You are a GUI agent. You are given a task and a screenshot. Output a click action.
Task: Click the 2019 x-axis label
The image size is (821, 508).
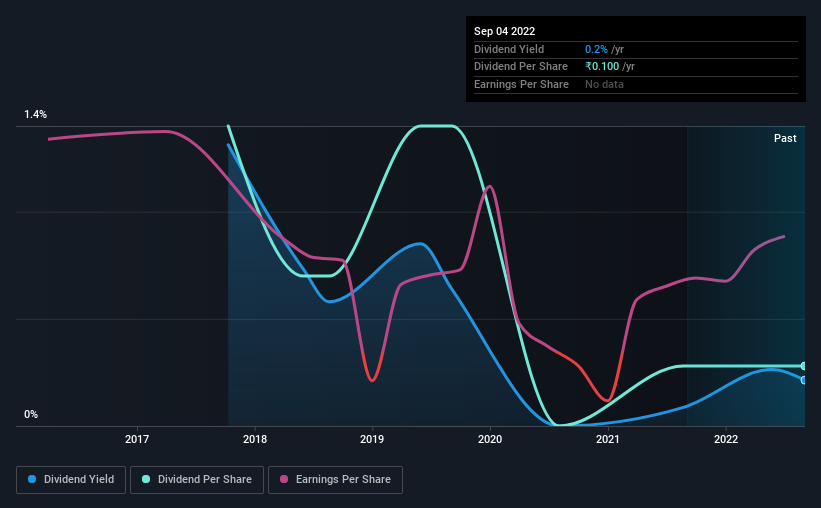[372, 439]
